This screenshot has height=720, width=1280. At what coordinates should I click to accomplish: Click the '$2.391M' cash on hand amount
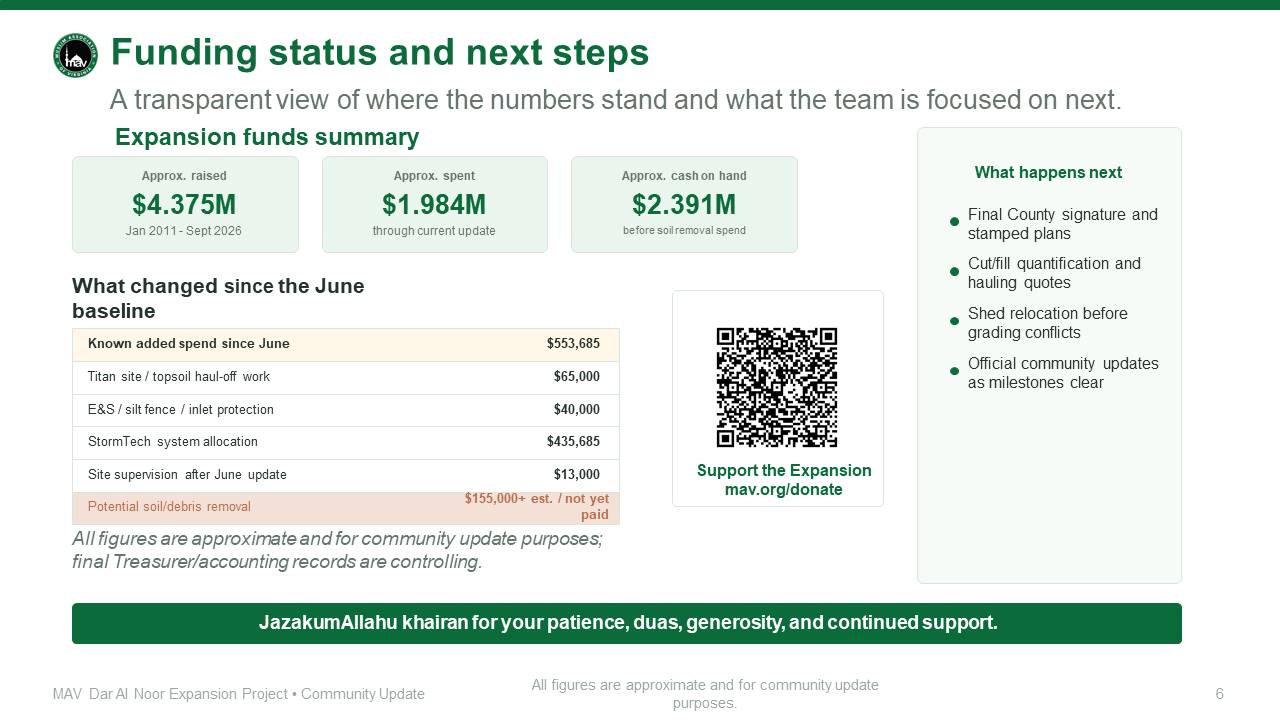click(x=684, y=205)
